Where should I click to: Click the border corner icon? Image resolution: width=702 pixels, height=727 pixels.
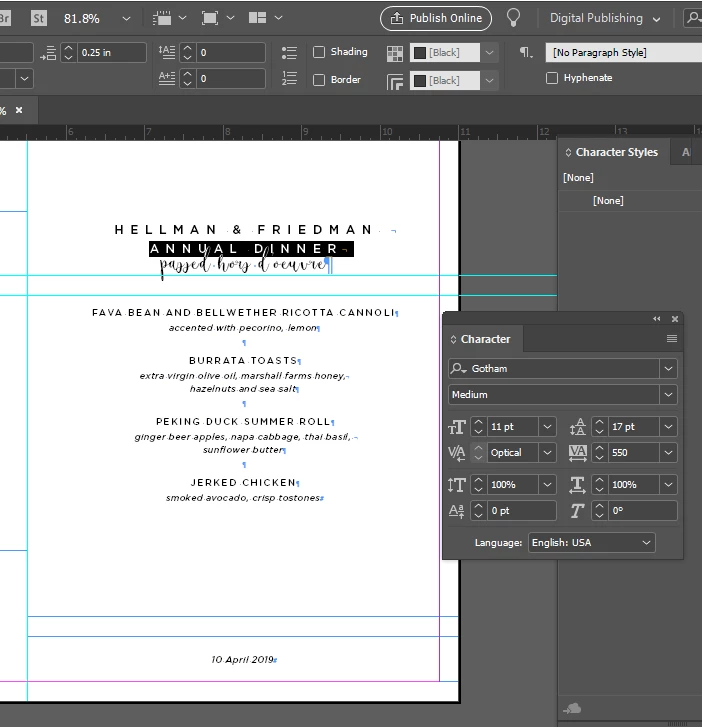tap(395, 82)
